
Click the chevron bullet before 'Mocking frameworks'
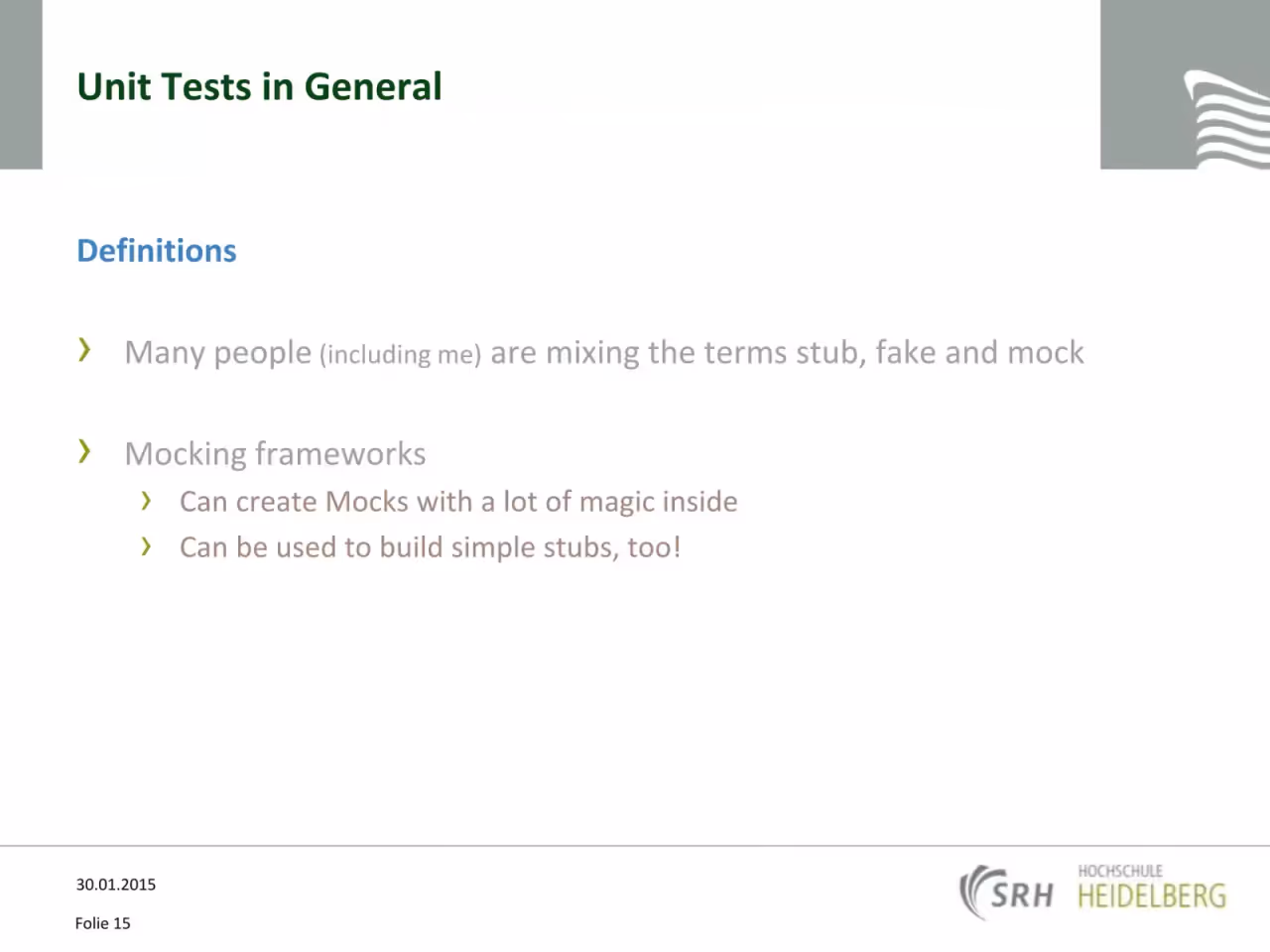pyautogui.click(x=84, y=451)
